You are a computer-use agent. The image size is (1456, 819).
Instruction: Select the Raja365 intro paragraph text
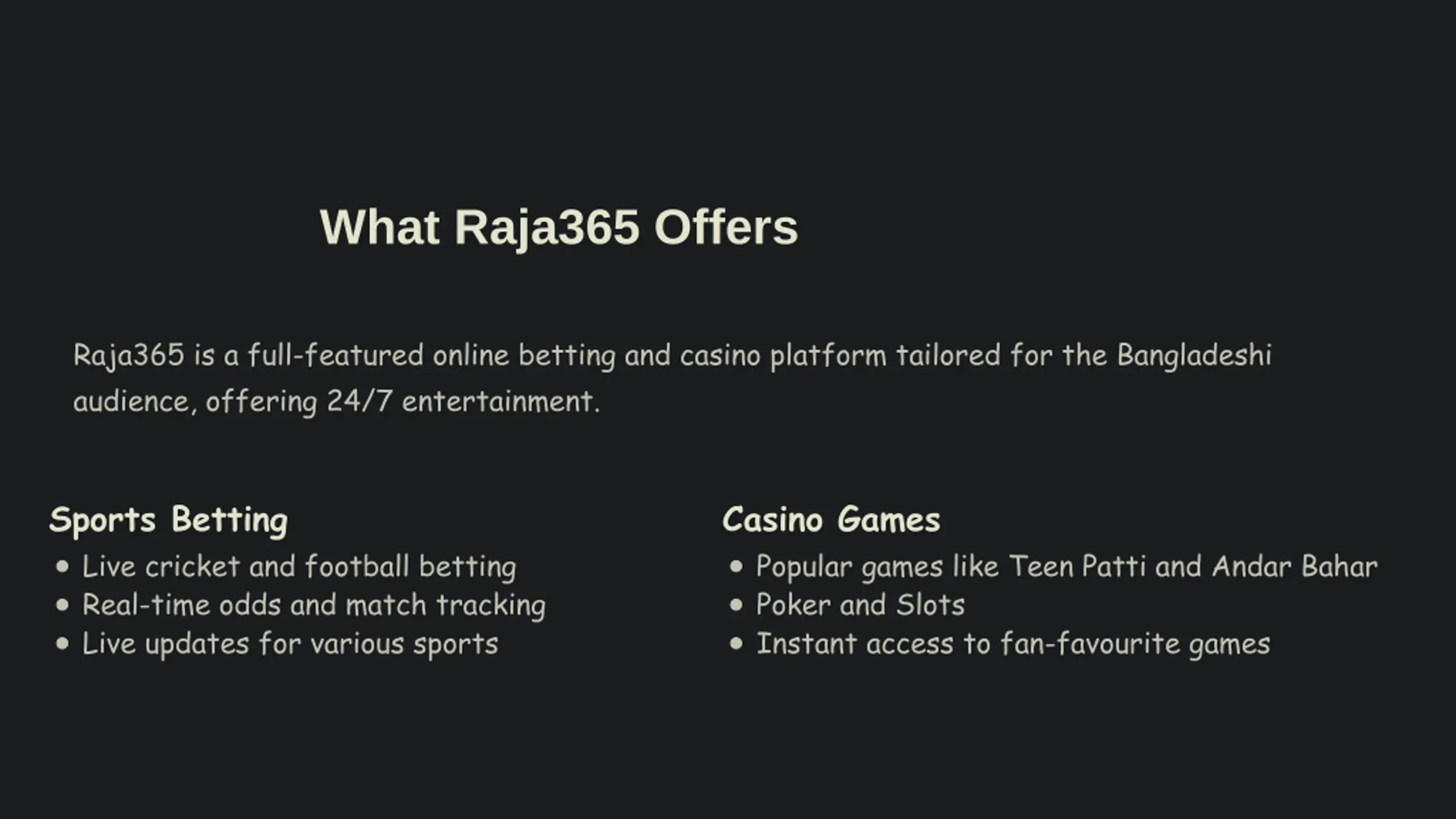672,378
